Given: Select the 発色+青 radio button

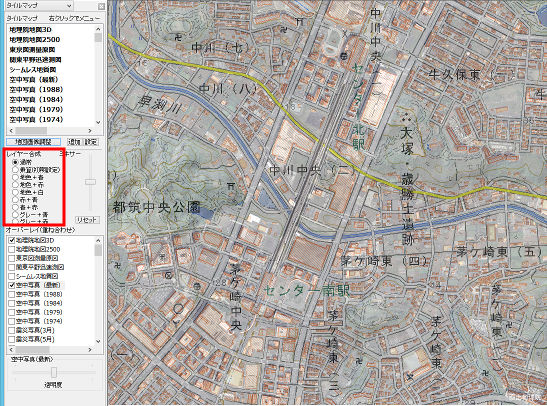Looking at the screenshot, I should pos(15,178).
